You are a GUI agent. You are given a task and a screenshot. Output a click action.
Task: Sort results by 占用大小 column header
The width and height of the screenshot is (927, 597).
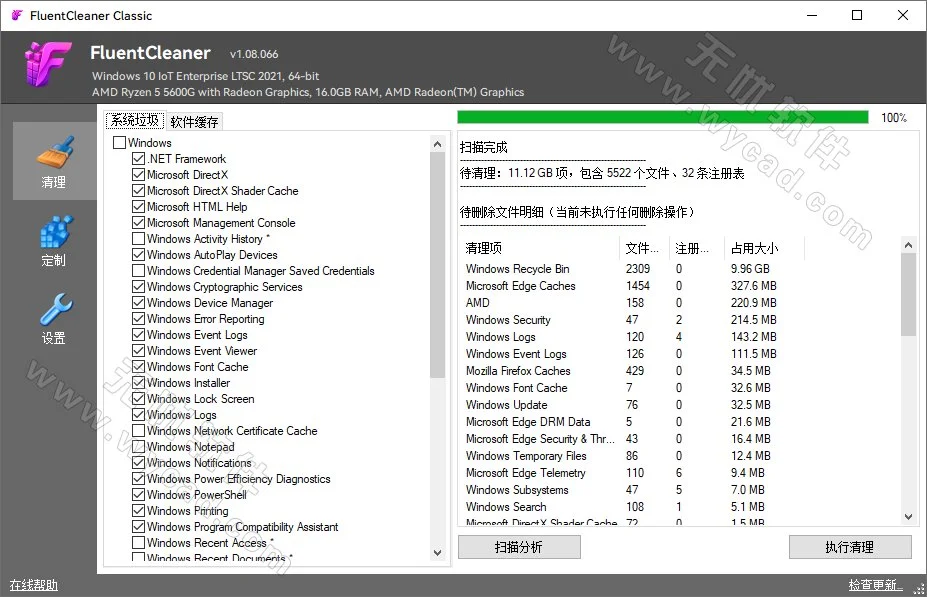click(764, 248)
